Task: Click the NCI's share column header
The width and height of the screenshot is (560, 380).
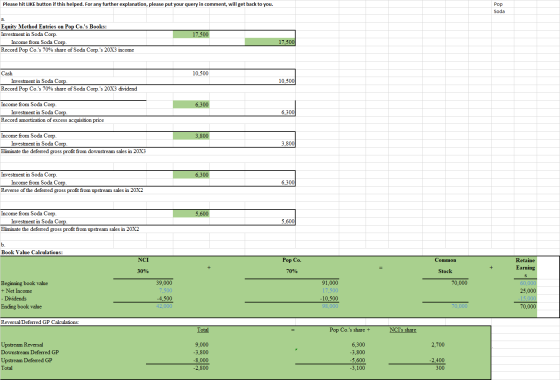Action: tap(403, 330)
